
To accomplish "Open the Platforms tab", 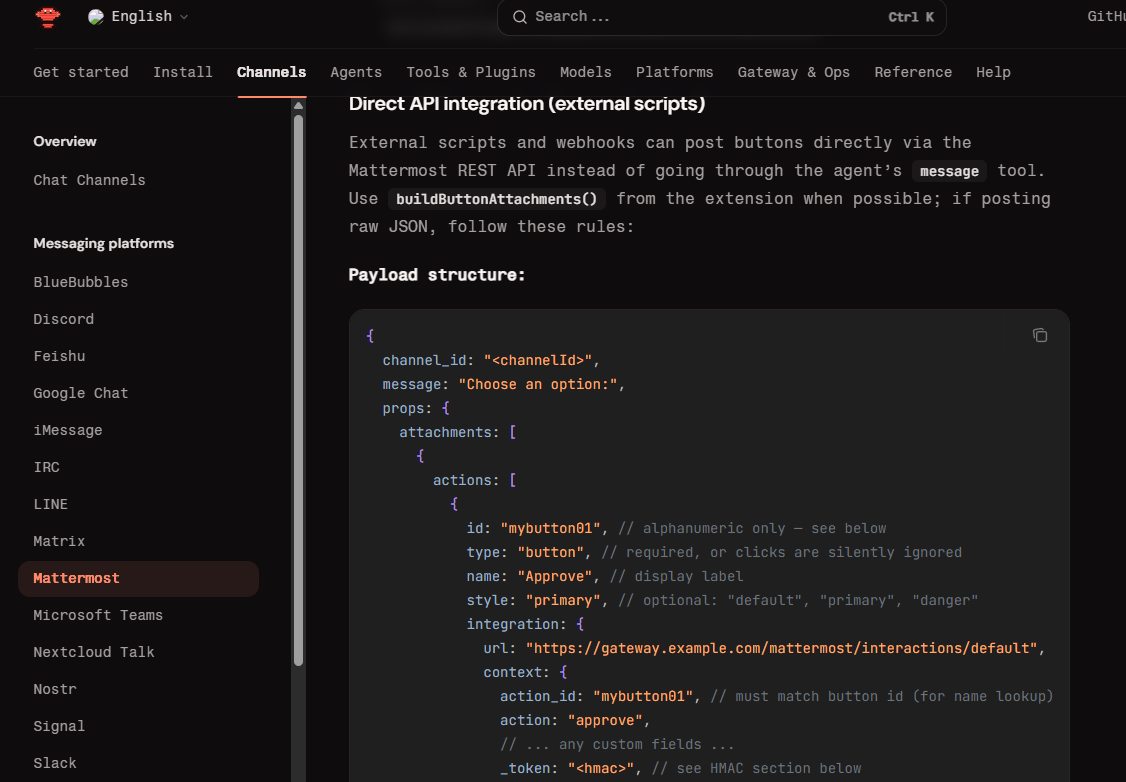I will click(674, 72).
